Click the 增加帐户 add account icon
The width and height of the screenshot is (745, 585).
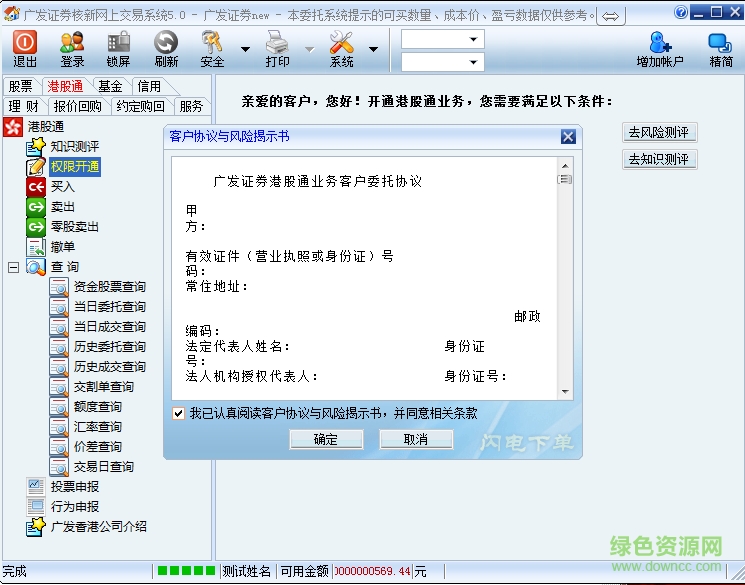tap(660, 42)
